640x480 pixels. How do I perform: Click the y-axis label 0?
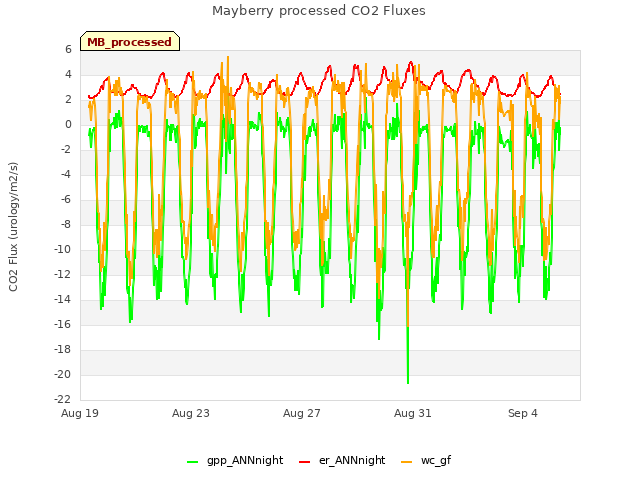(x=68, y=124)
